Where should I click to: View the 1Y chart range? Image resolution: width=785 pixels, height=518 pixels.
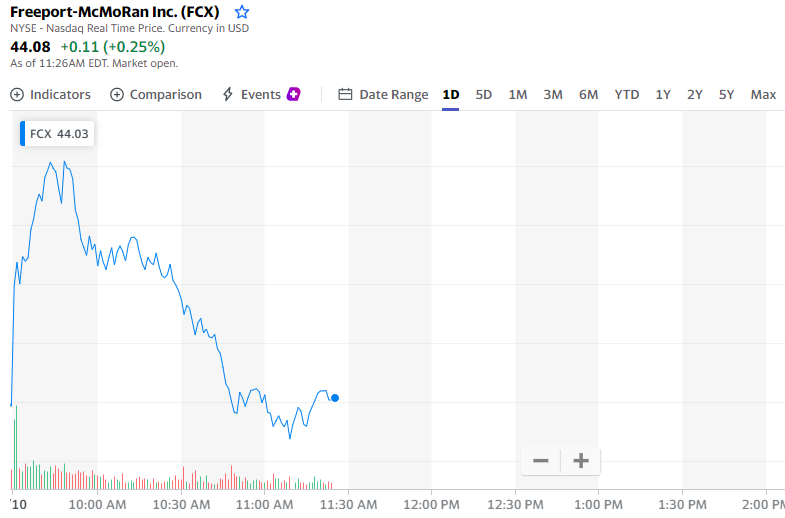coord(664,94)
